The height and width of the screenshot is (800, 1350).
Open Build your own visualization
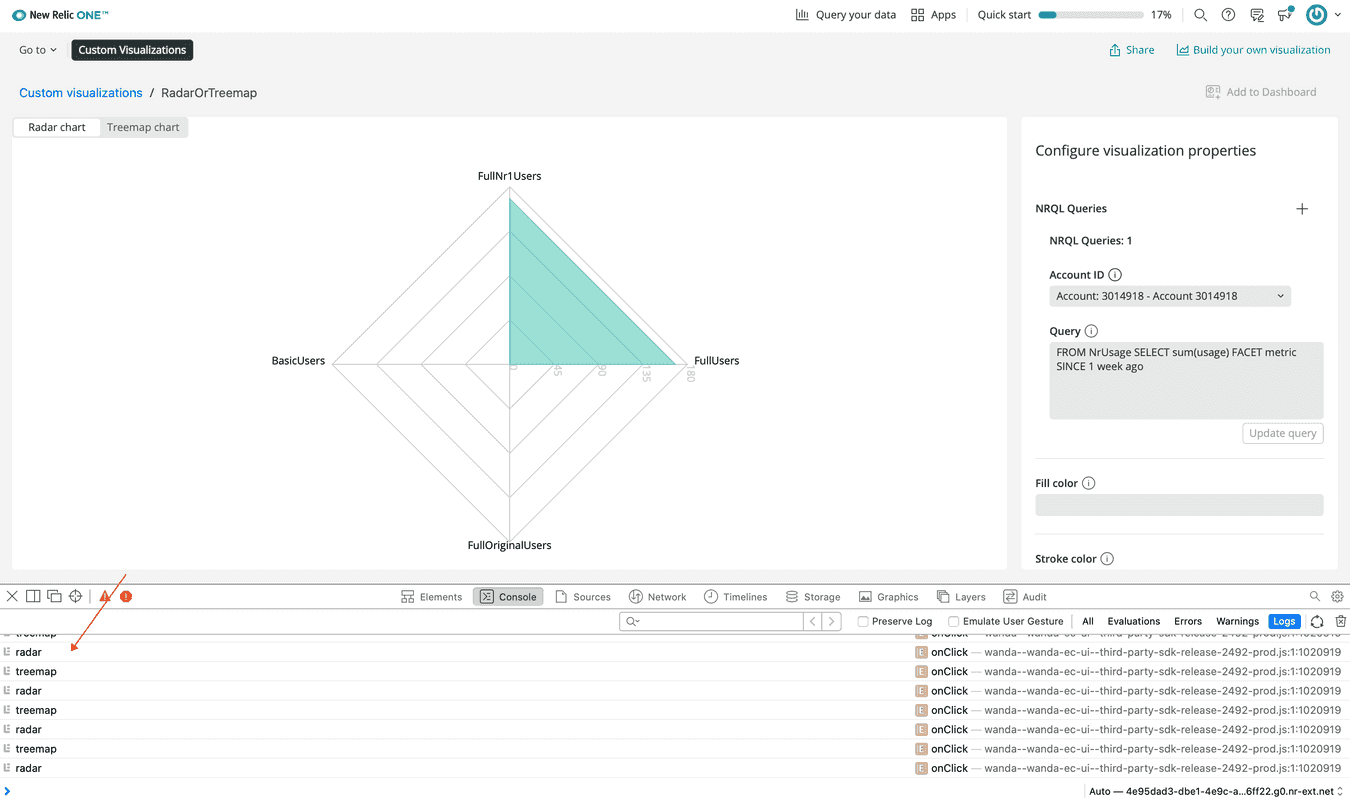coord(1253,50)
